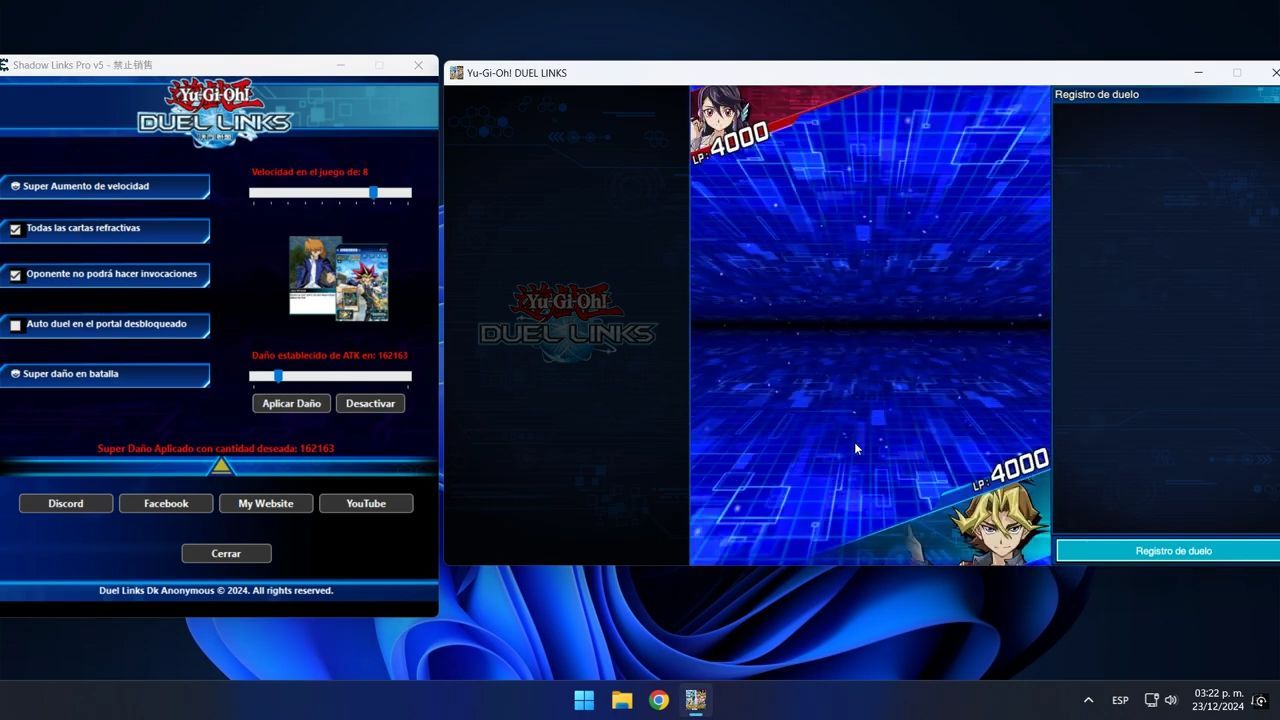This screenshot has width=1280, height=720.
Task: Click the Duel Links taskbar icon
Action: click(x=696, y=700)
